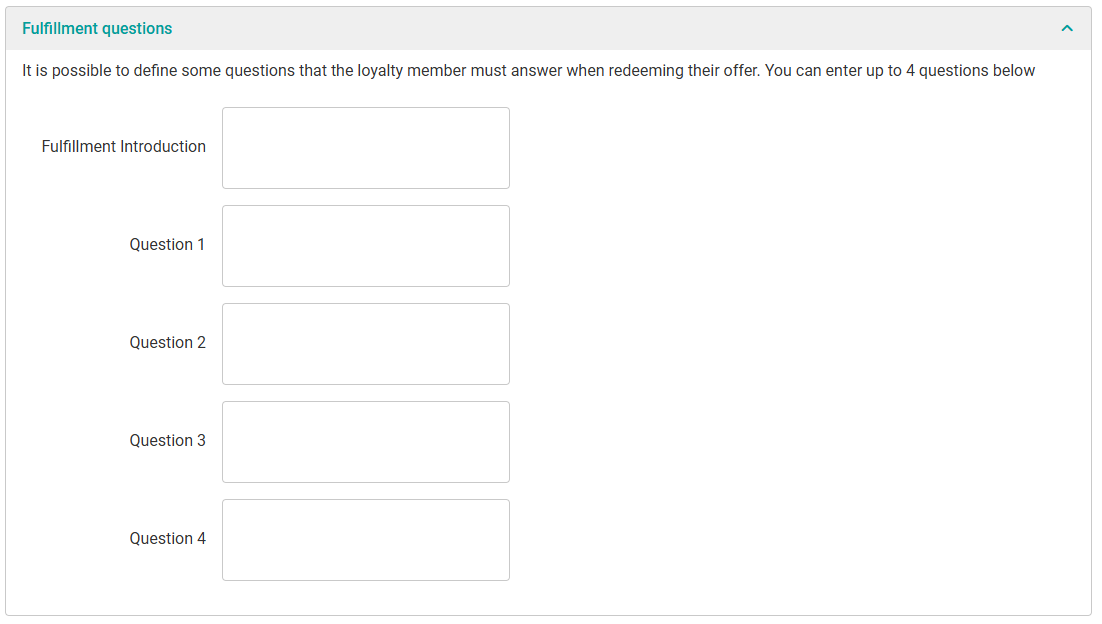Image resolution: width=1102 pixels, height=624 pixels.
Task: Click the Question 4 label text
Action: (x=167, y=538)
